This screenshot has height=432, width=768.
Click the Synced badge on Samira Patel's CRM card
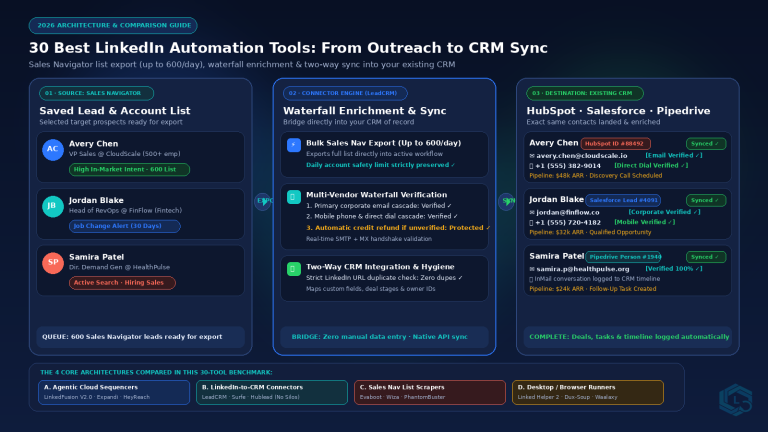[706, 257]
